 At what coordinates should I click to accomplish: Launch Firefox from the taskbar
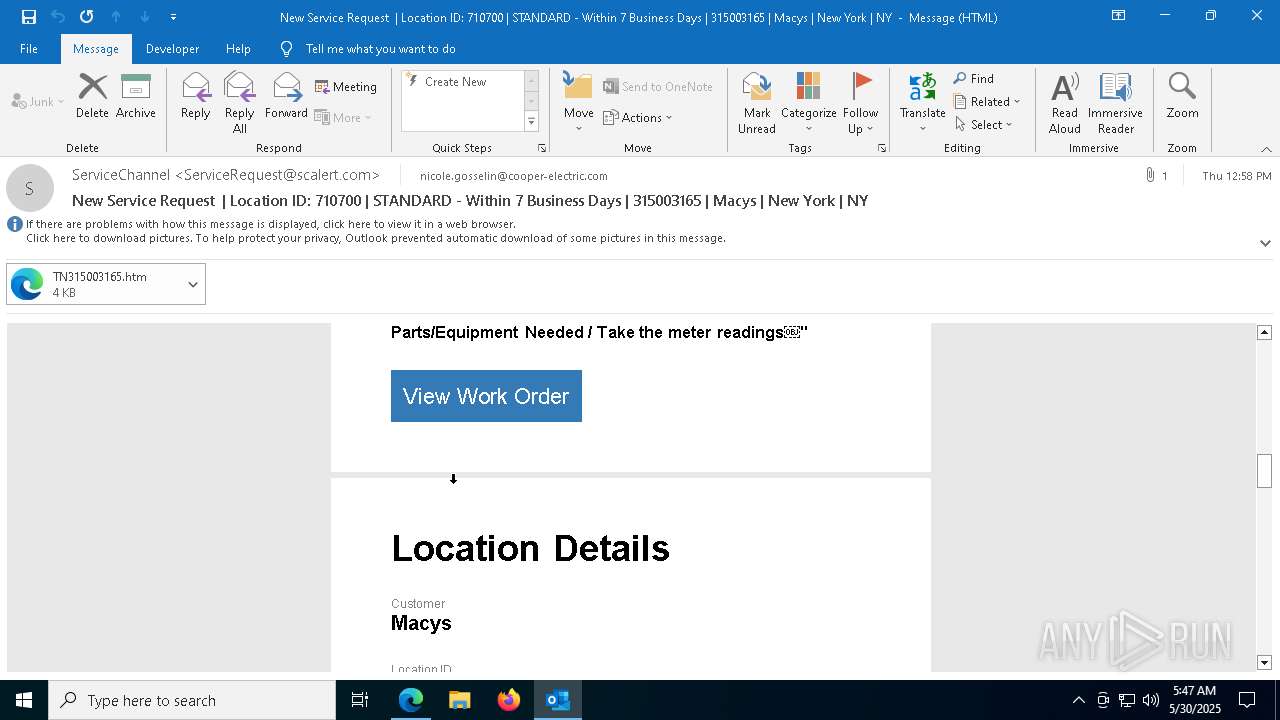(x=509, y=700)
